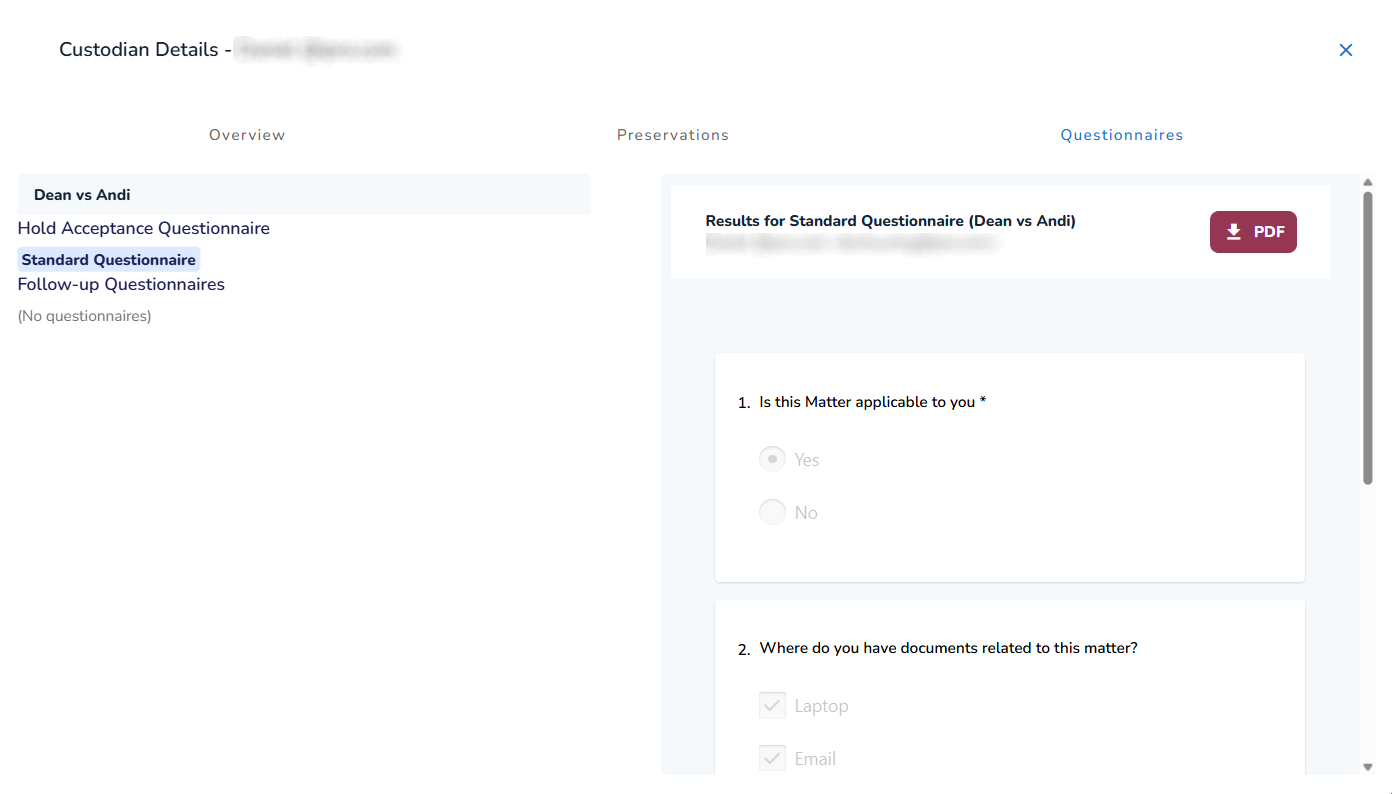Click the scrollbar down arrow

pyautogui.click(x=1367, y=767)
